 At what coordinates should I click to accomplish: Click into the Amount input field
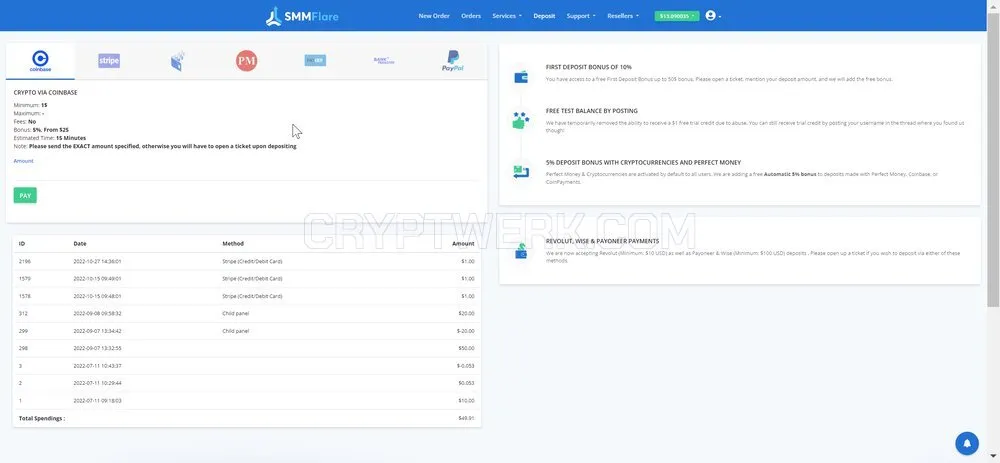click(x=246, y=172)
